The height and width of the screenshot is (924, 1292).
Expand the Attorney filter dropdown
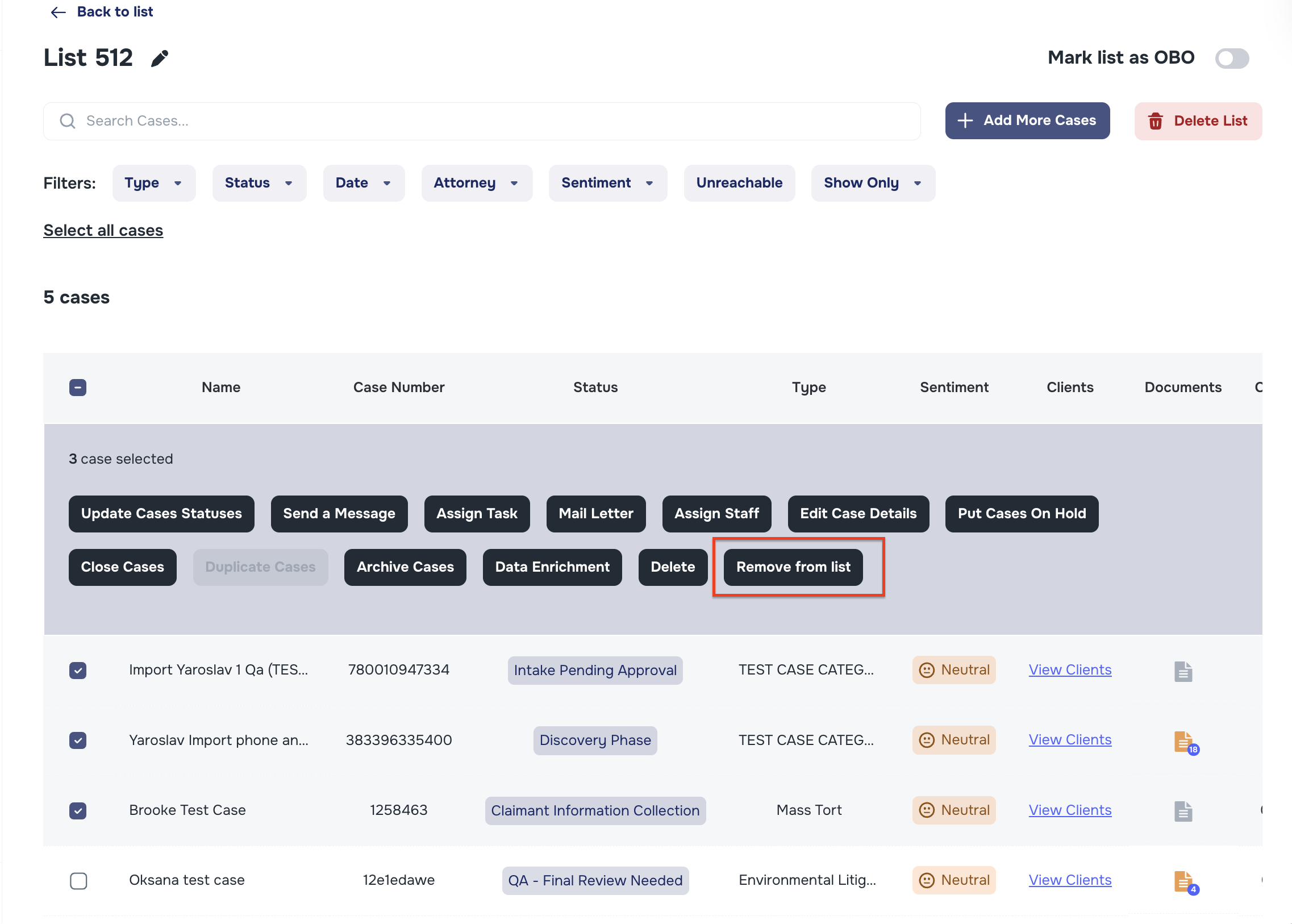click(477, 182)
